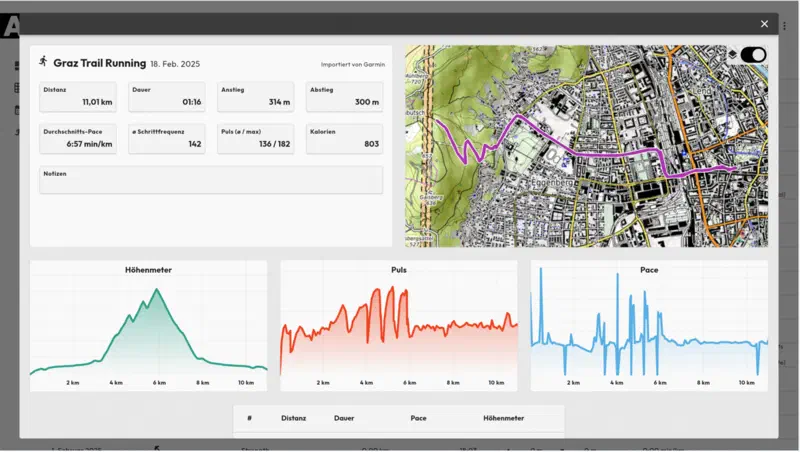Click the running activity icon

pos(43,61)
